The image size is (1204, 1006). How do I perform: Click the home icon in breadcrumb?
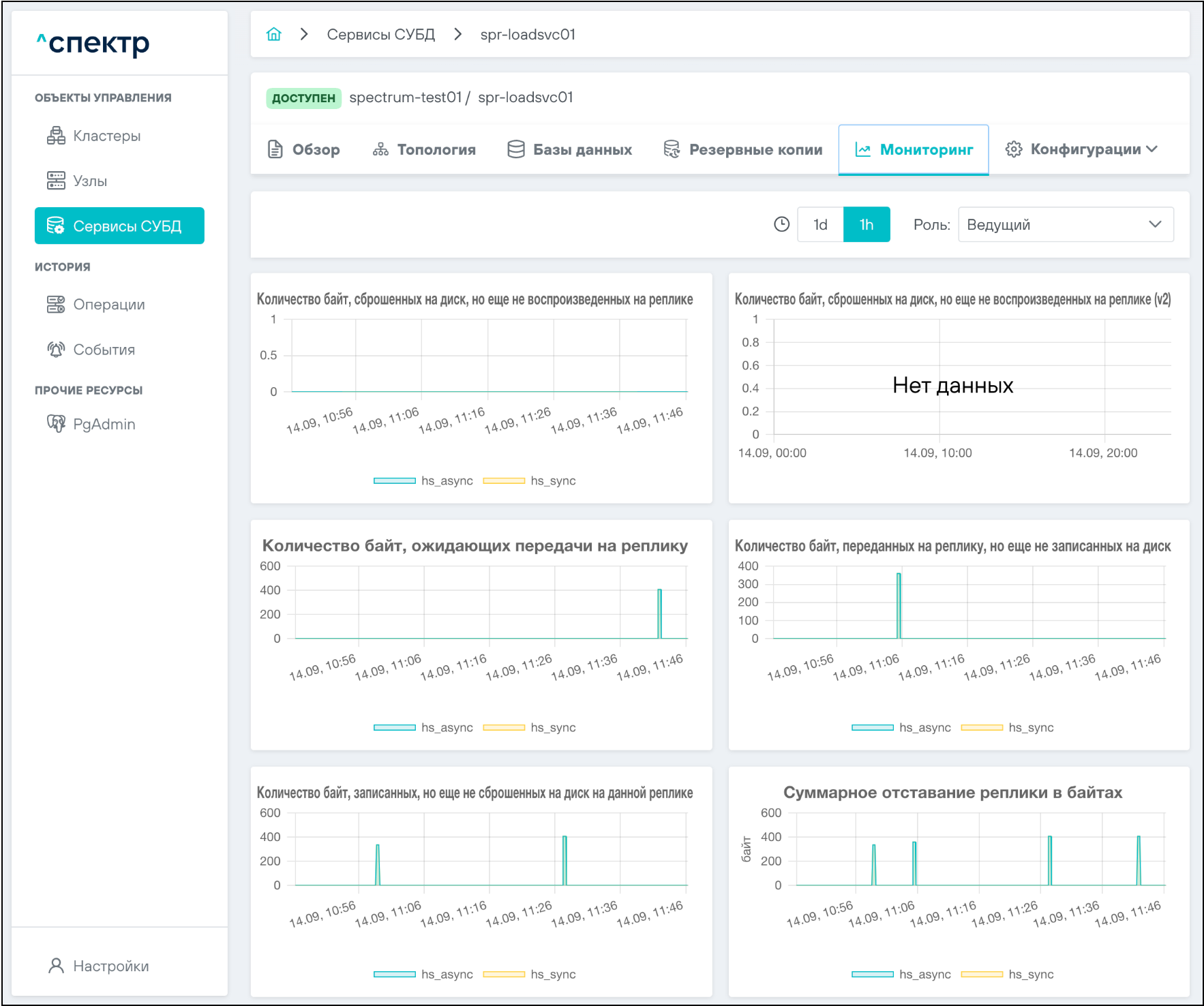pos(273,34)
